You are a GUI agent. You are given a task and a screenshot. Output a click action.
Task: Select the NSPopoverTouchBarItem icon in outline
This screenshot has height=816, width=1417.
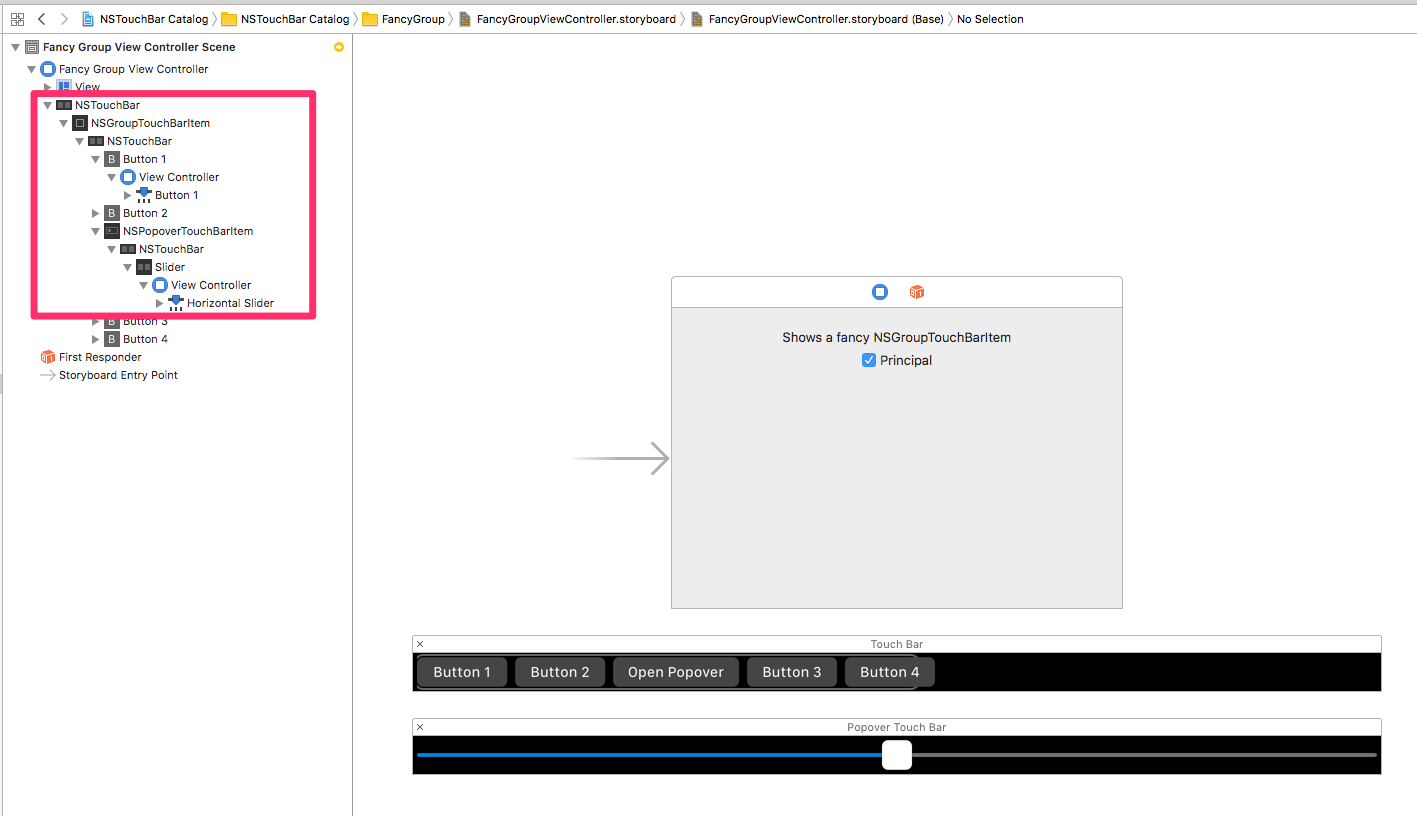[112, 231]
